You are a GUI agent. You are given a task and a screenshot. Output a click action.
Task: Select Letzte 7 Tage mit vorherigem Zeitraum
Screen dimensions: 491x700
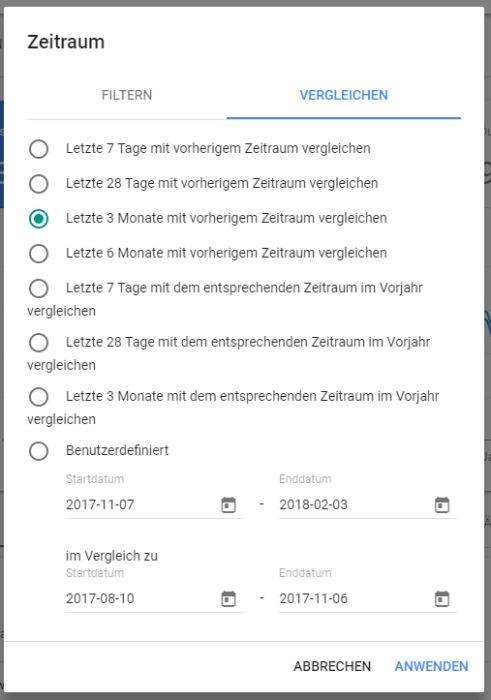(x=39, y=149)
